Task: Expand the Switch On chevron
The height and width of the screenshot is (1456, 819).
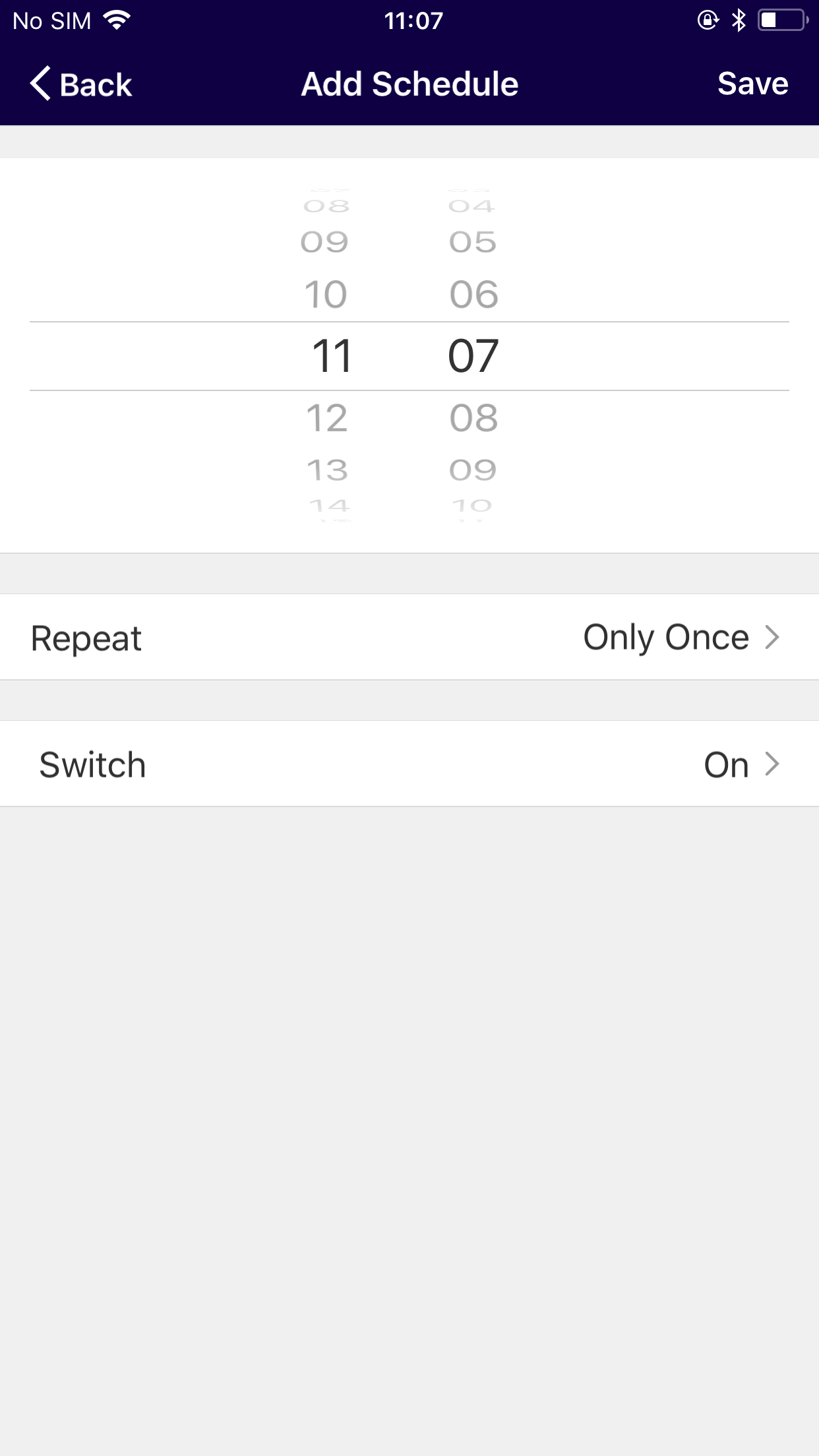Action: (x=772, y=764)
